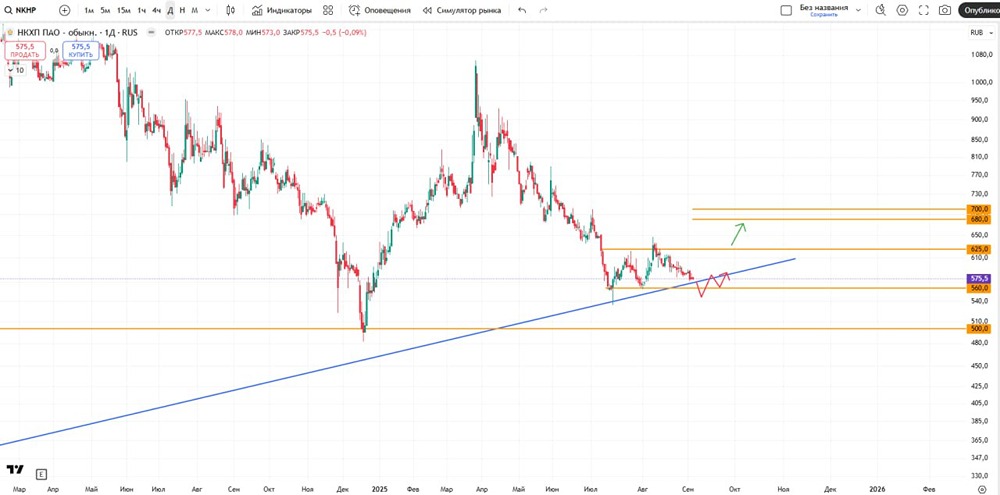Open Оповещения alerts
The height and width of the screenshot is (495, 1000).
click(380, 10)
